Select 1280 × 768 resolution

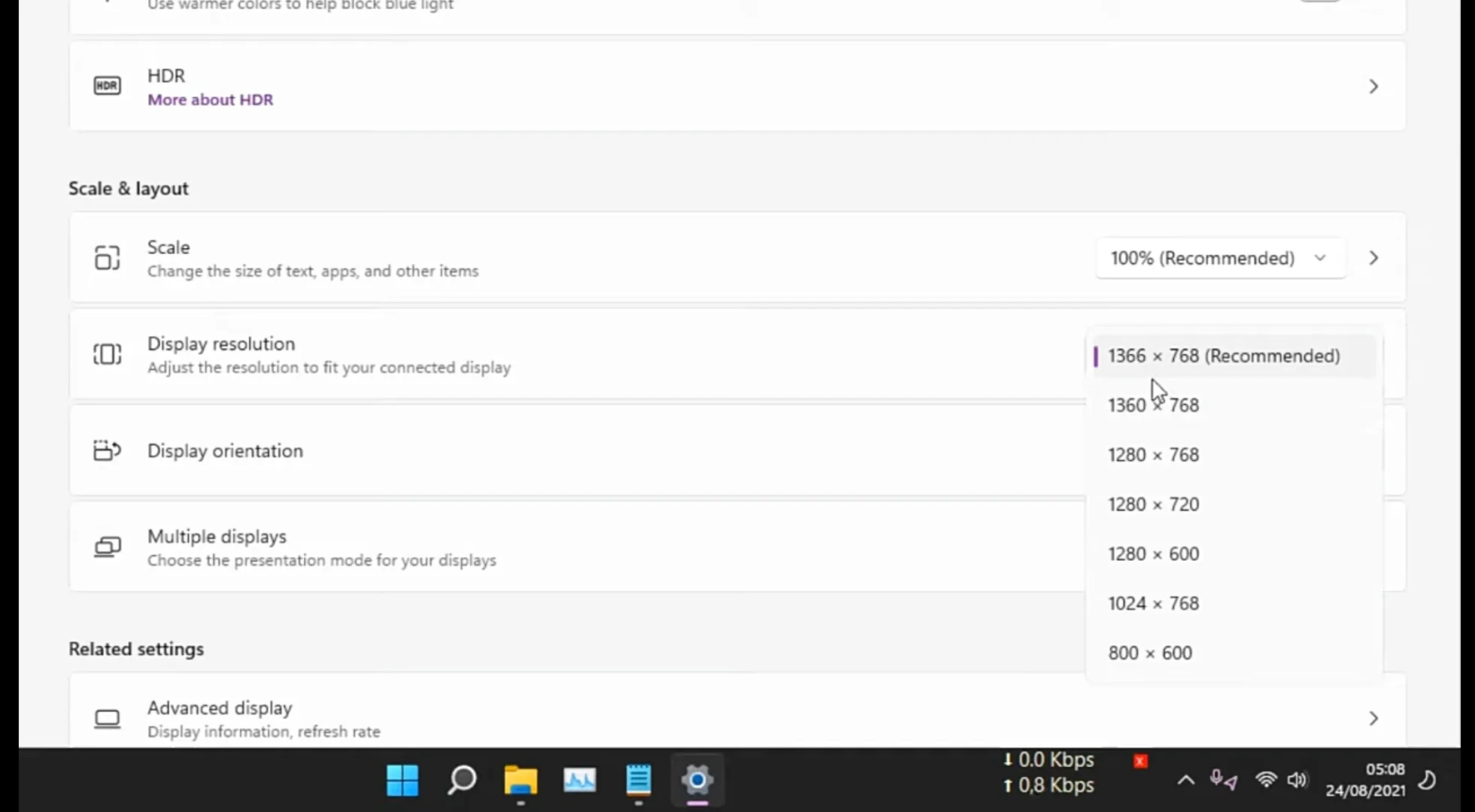tap(1234, 455)
